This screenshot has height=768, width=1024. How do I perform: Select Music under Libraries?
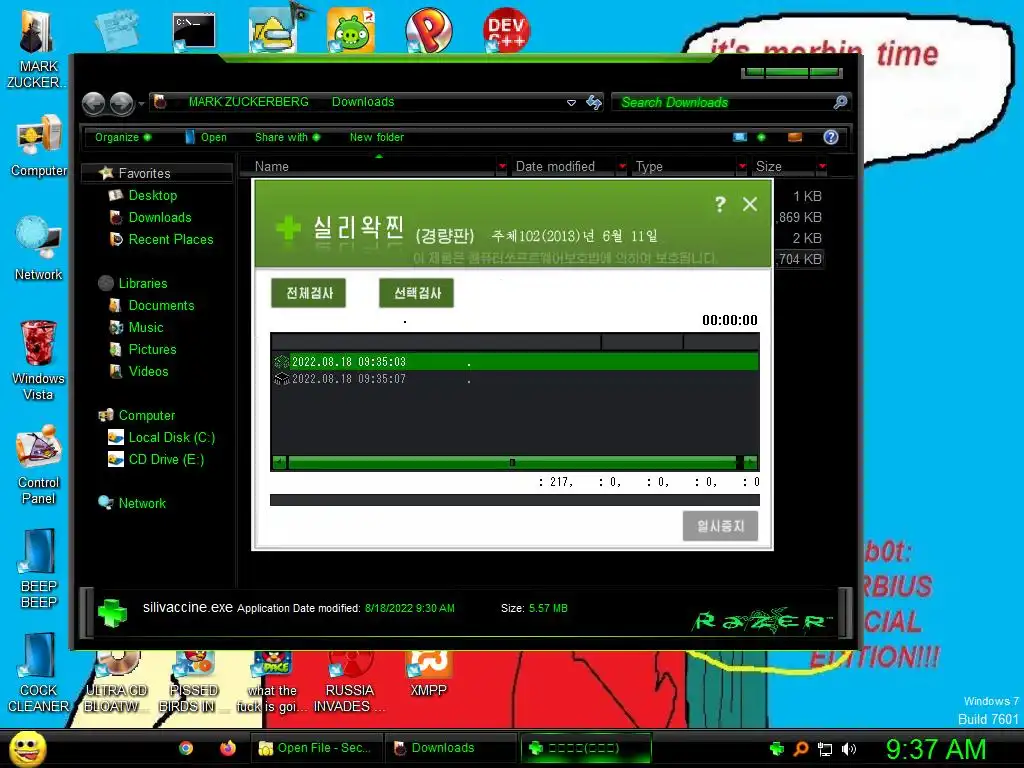point(145,328)
